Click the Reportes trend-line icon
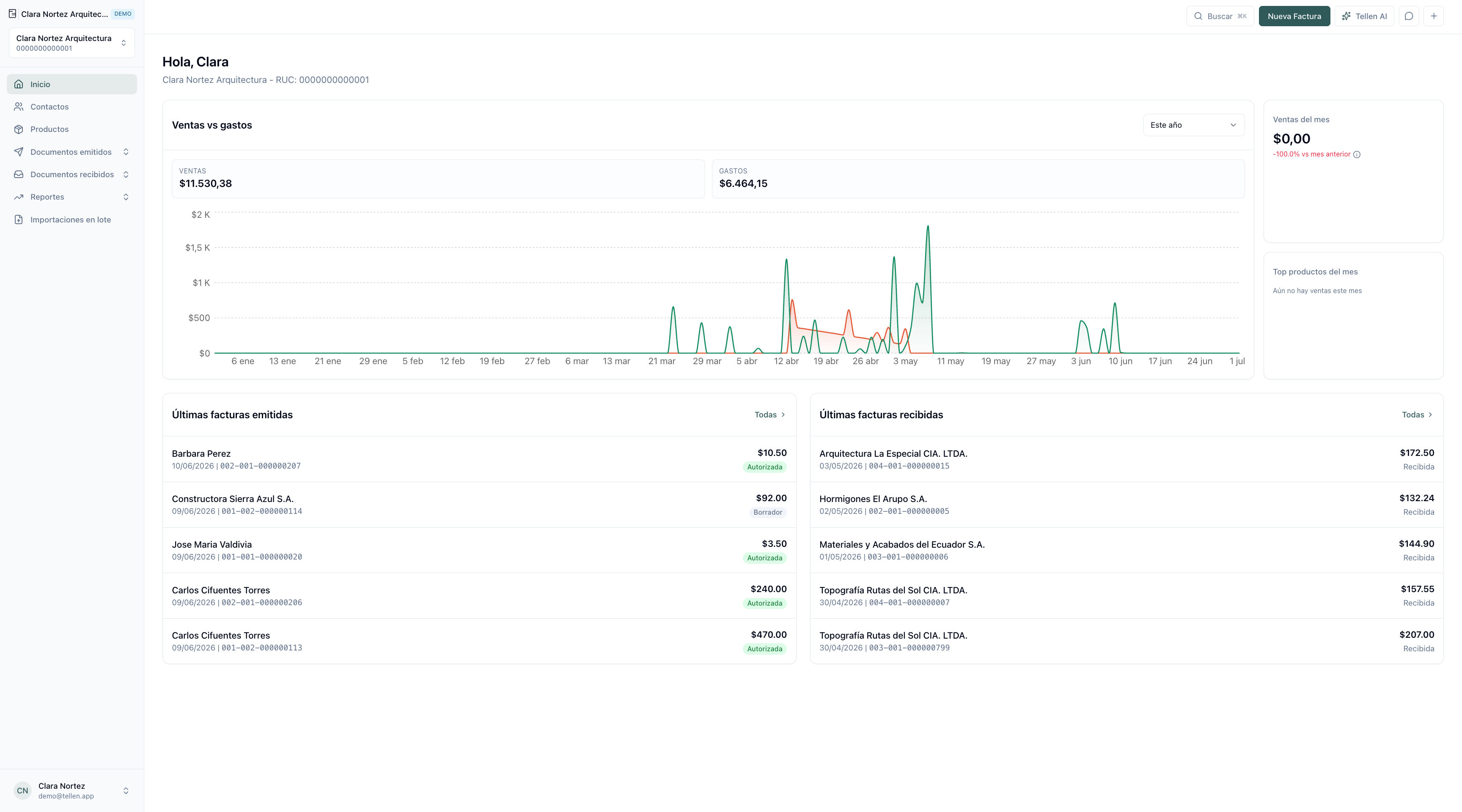 (19, 197)
